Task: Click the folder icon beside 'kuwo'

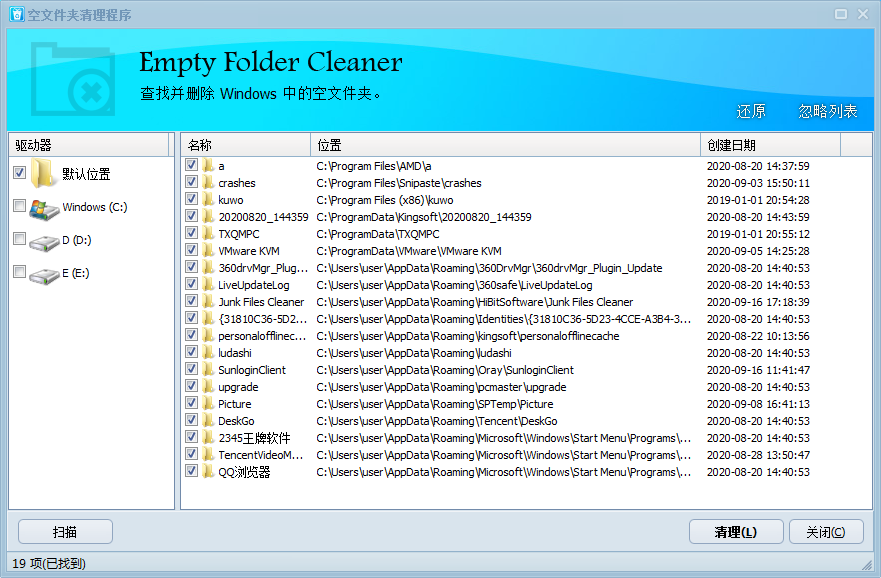Action: click(209, 199)
